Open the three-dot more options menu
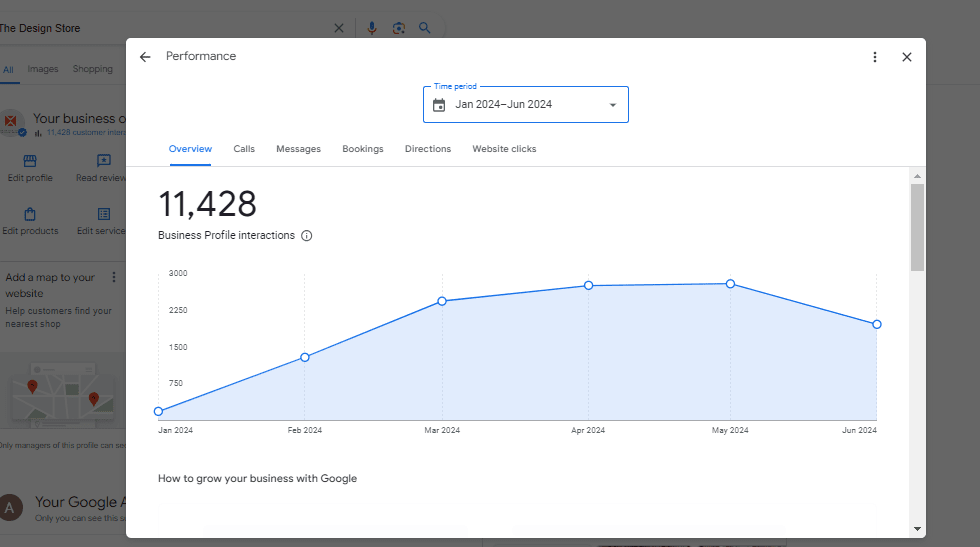This screenshot has height=547, width=980. 875,57
